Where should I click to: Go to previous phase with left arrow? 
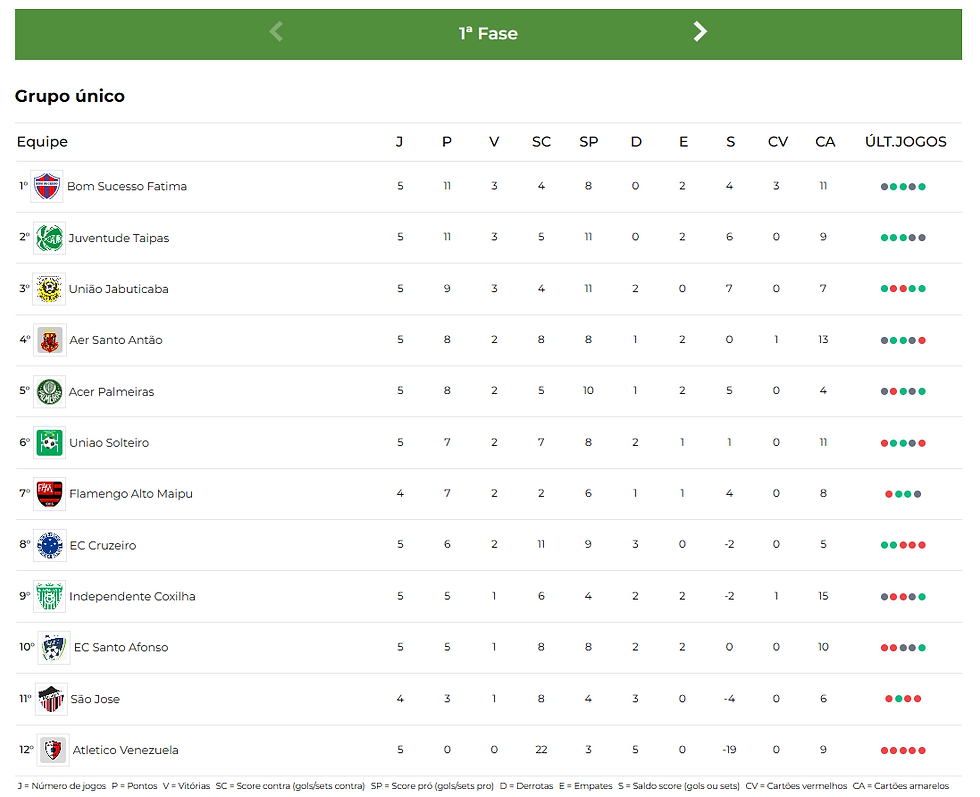click(276, 32)
